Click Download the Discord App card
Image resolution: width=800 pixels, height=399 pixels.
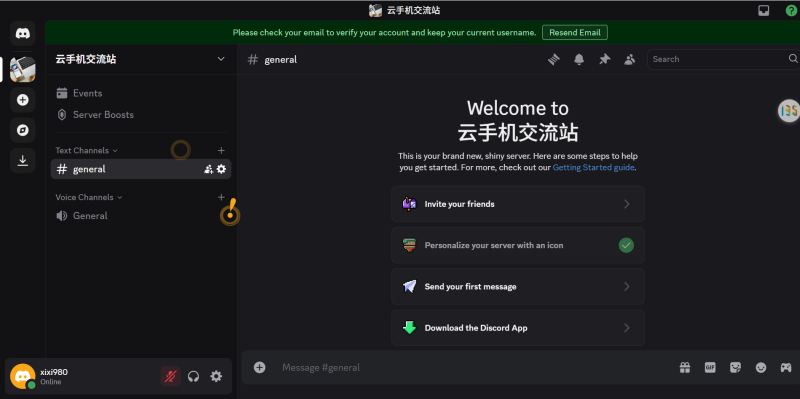click(x=518, y=328)
